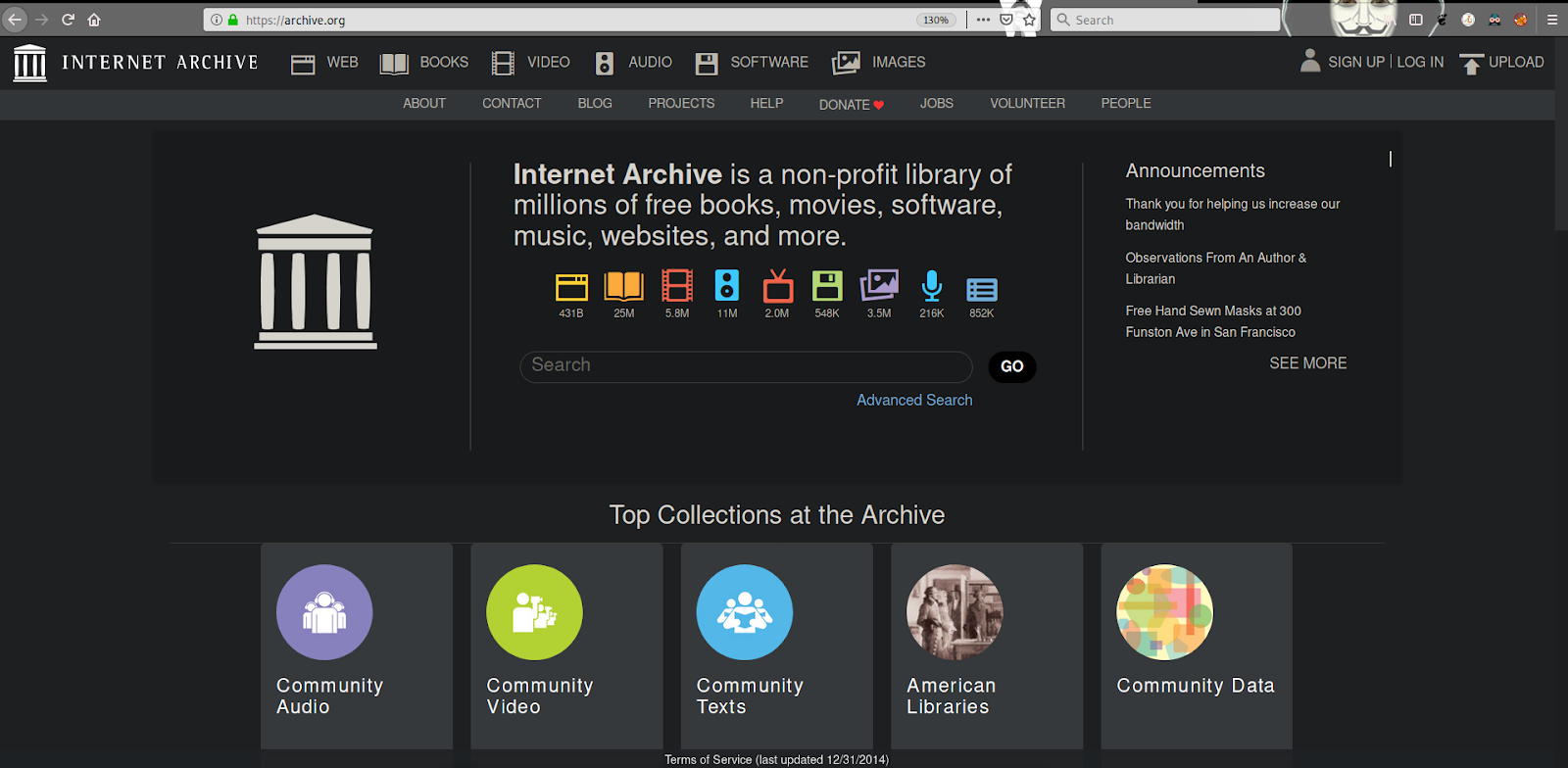This screenshot has height=768, width=1568.
Task: Open the Books icon in the top navbar
Action: coord(394,64)
